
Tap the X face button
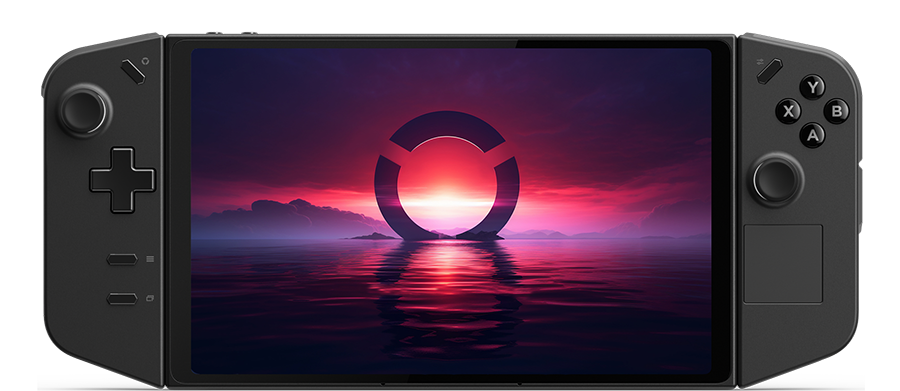[789, 111]
